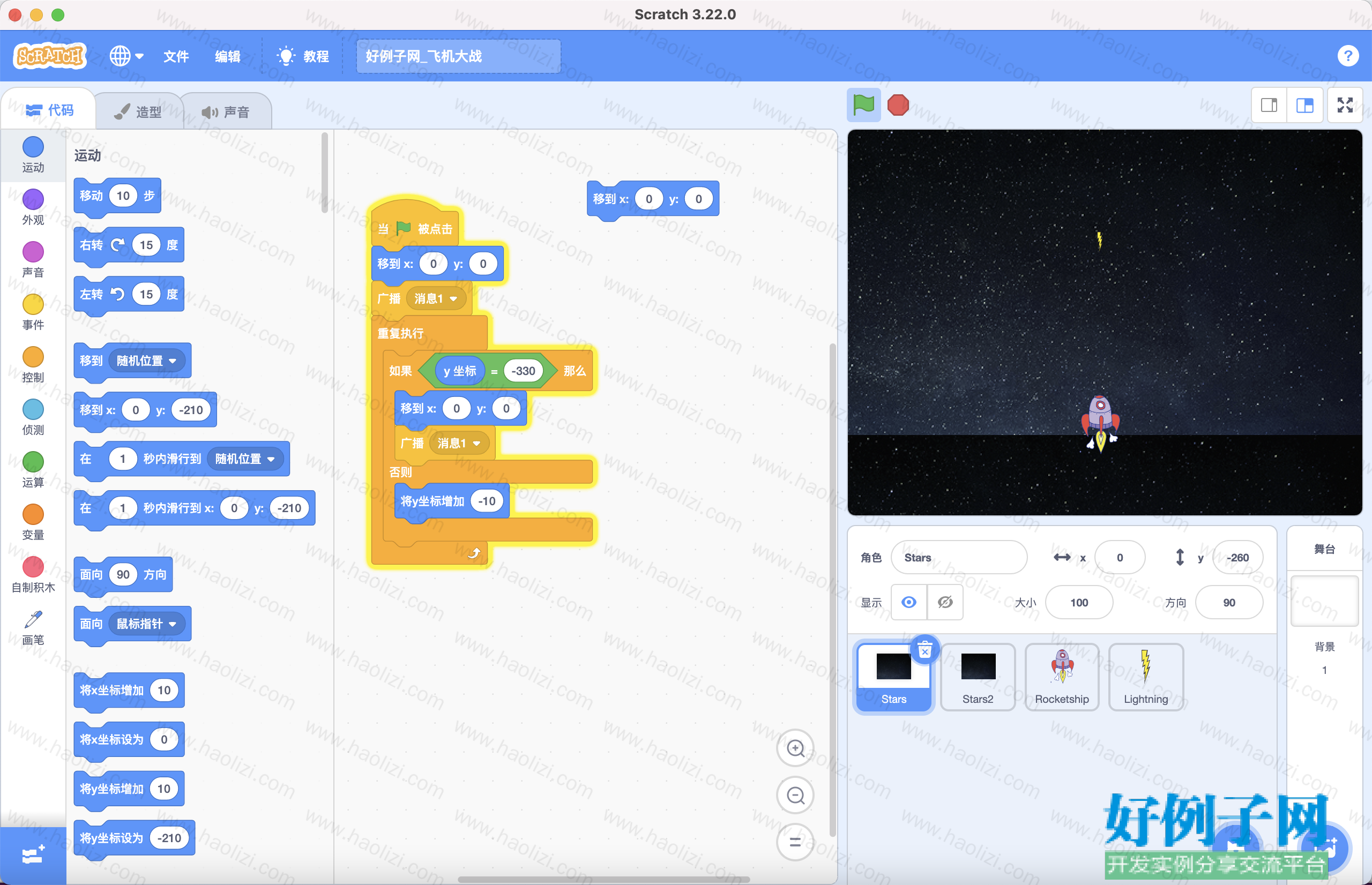The image size is (1372, 885).
Task: Open the help question mark
Action: (x=1347, y=56)
